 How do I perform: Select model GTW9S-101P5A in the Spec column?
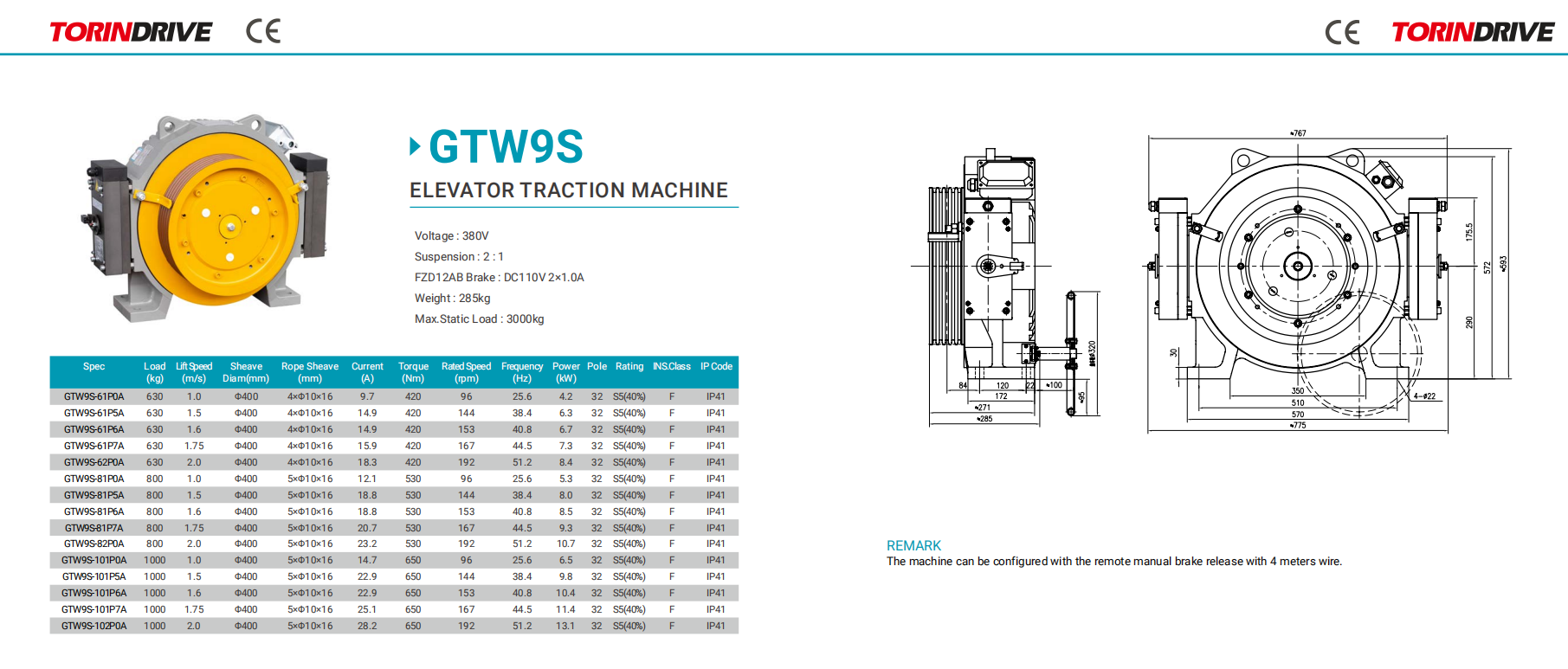pos(94,576)
